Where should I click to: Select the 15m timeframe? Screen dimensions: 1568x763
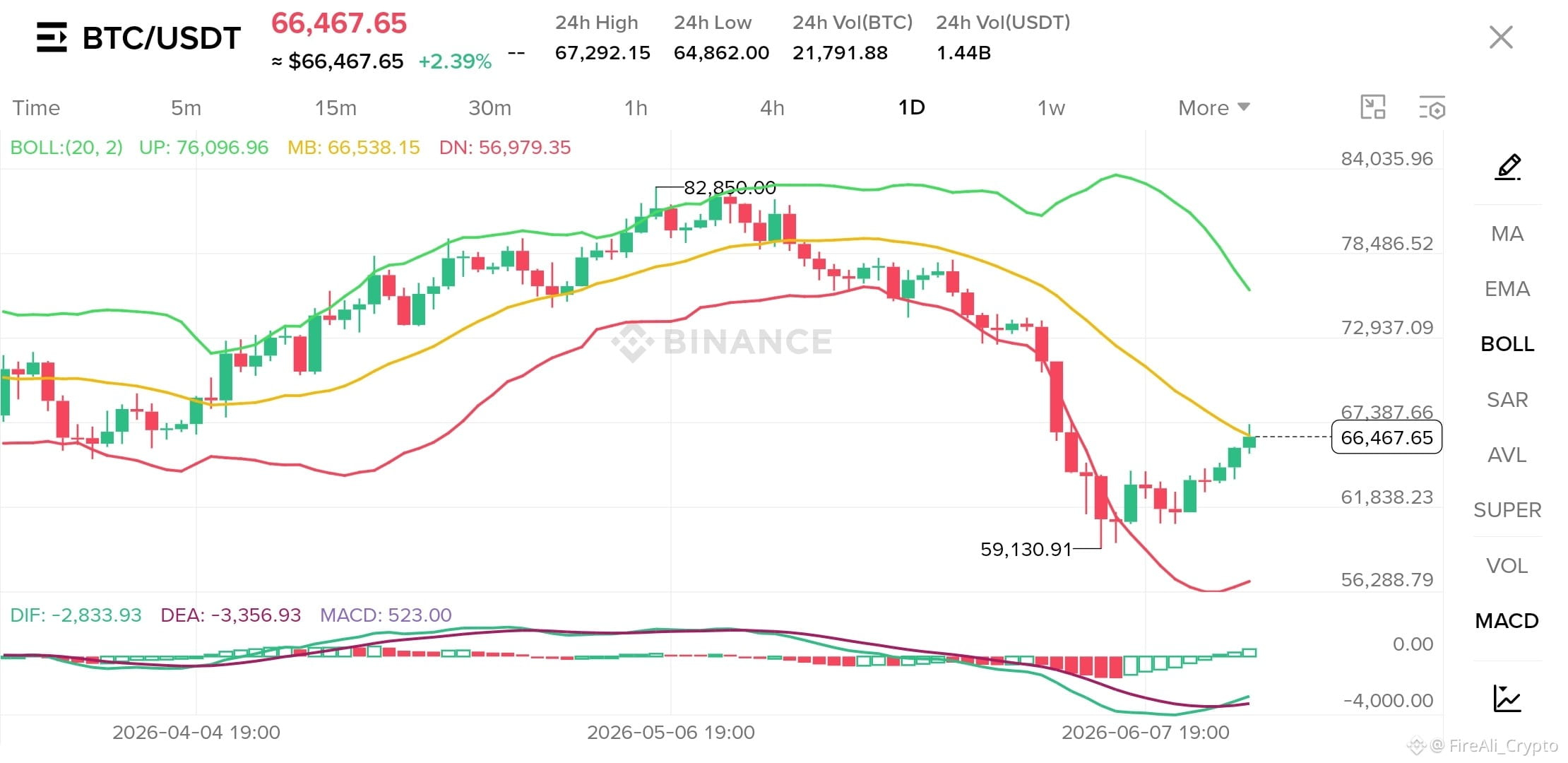[x=335, y=108]
